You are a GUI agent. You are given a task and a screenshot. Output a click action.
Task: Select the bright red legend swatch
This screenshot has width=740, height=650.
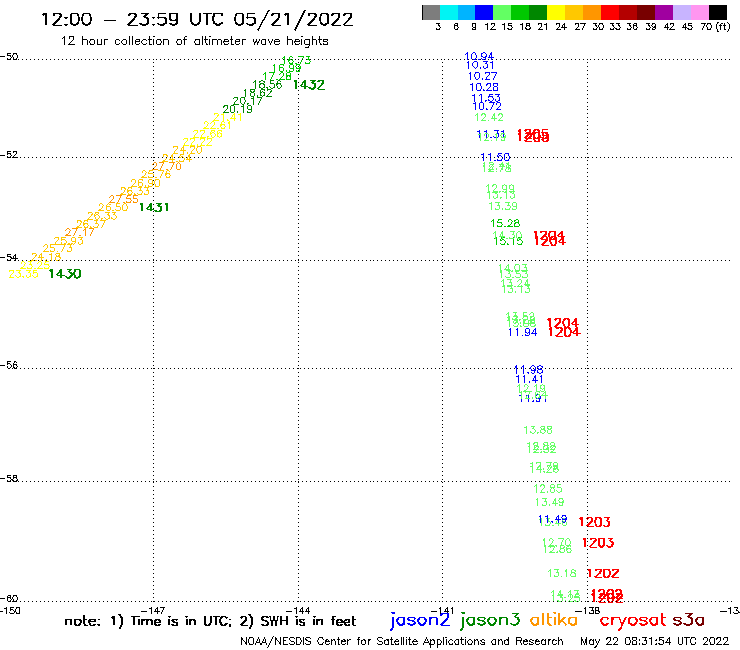point(610,12)
